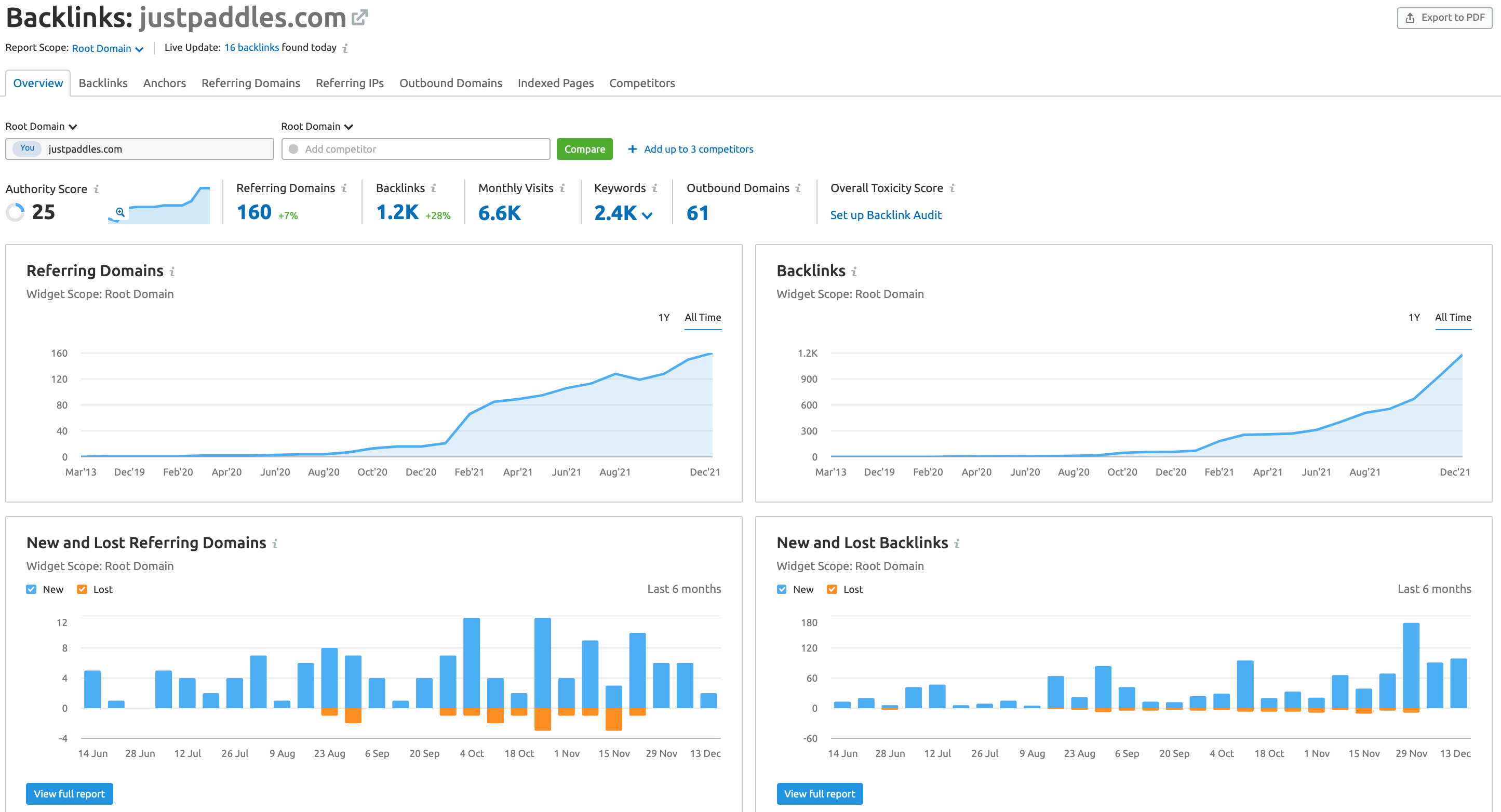Click the plus icon for adding competitors

pos(632,149)
